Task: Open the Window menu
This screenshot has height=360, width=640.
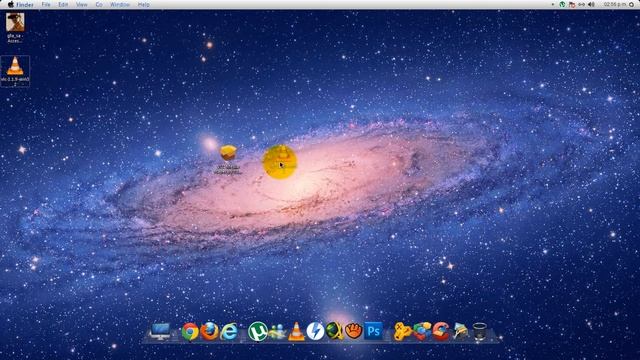Action: tap(120, 4)
